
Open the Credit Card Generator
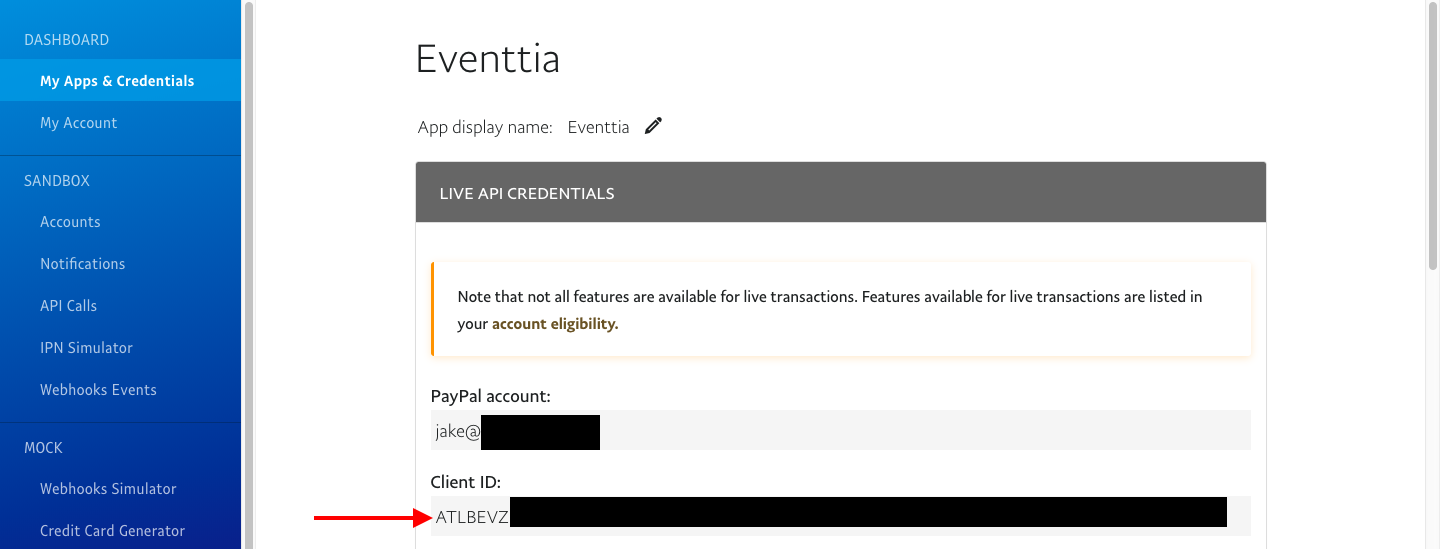112,531
